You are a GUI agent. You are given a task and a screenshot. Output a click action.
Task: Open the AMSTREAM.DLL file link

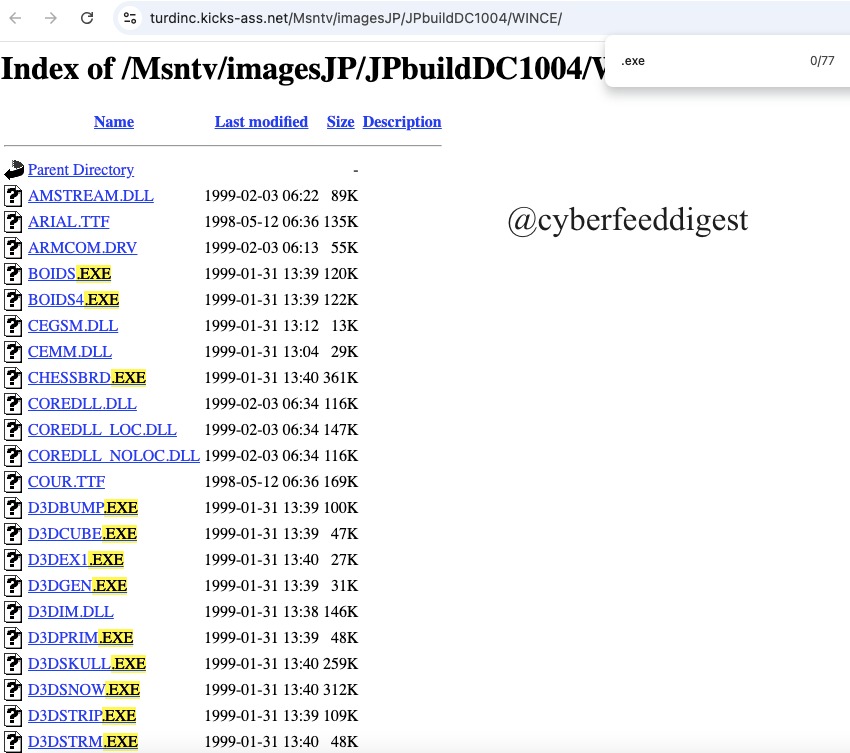coord(91,196)
